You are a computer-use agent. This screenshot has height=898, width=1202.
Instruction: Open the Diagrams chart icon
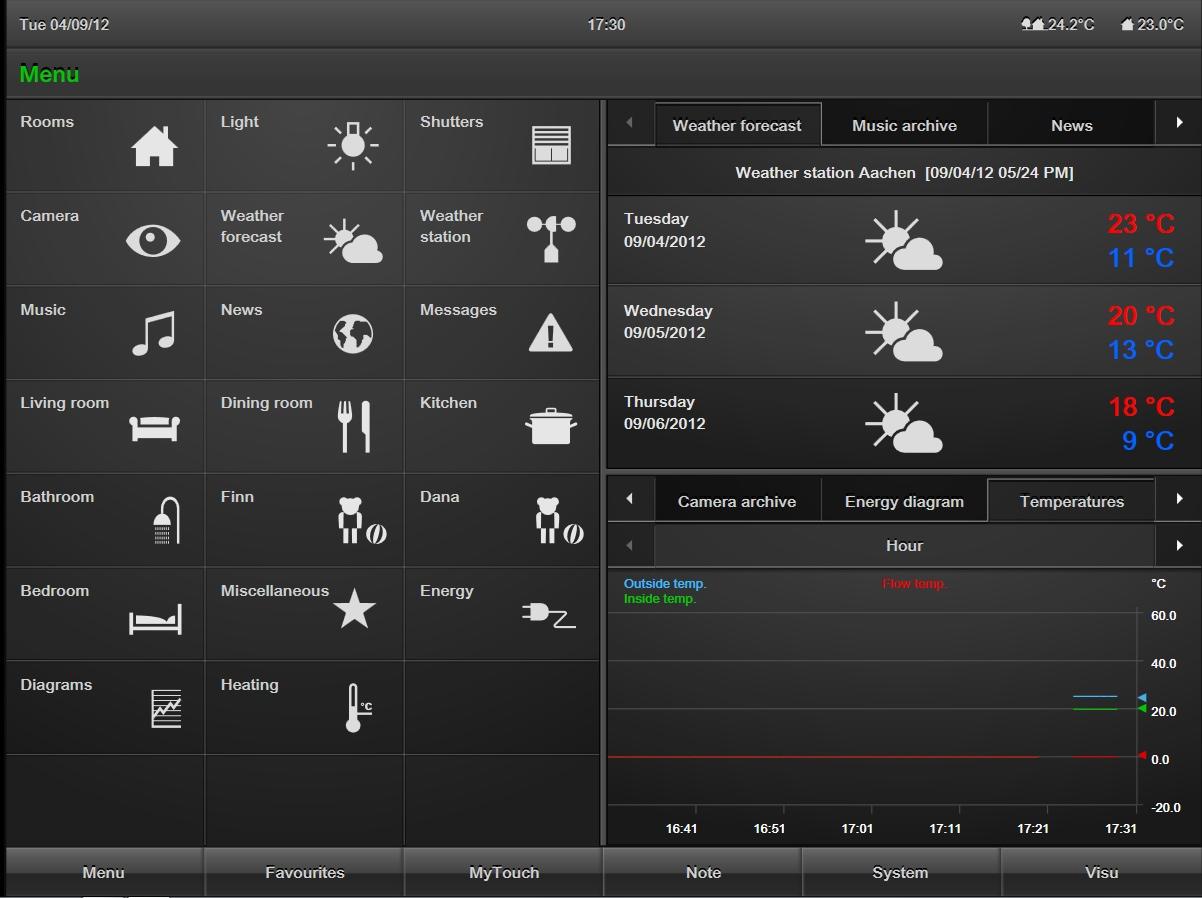[x=166, y=708]
